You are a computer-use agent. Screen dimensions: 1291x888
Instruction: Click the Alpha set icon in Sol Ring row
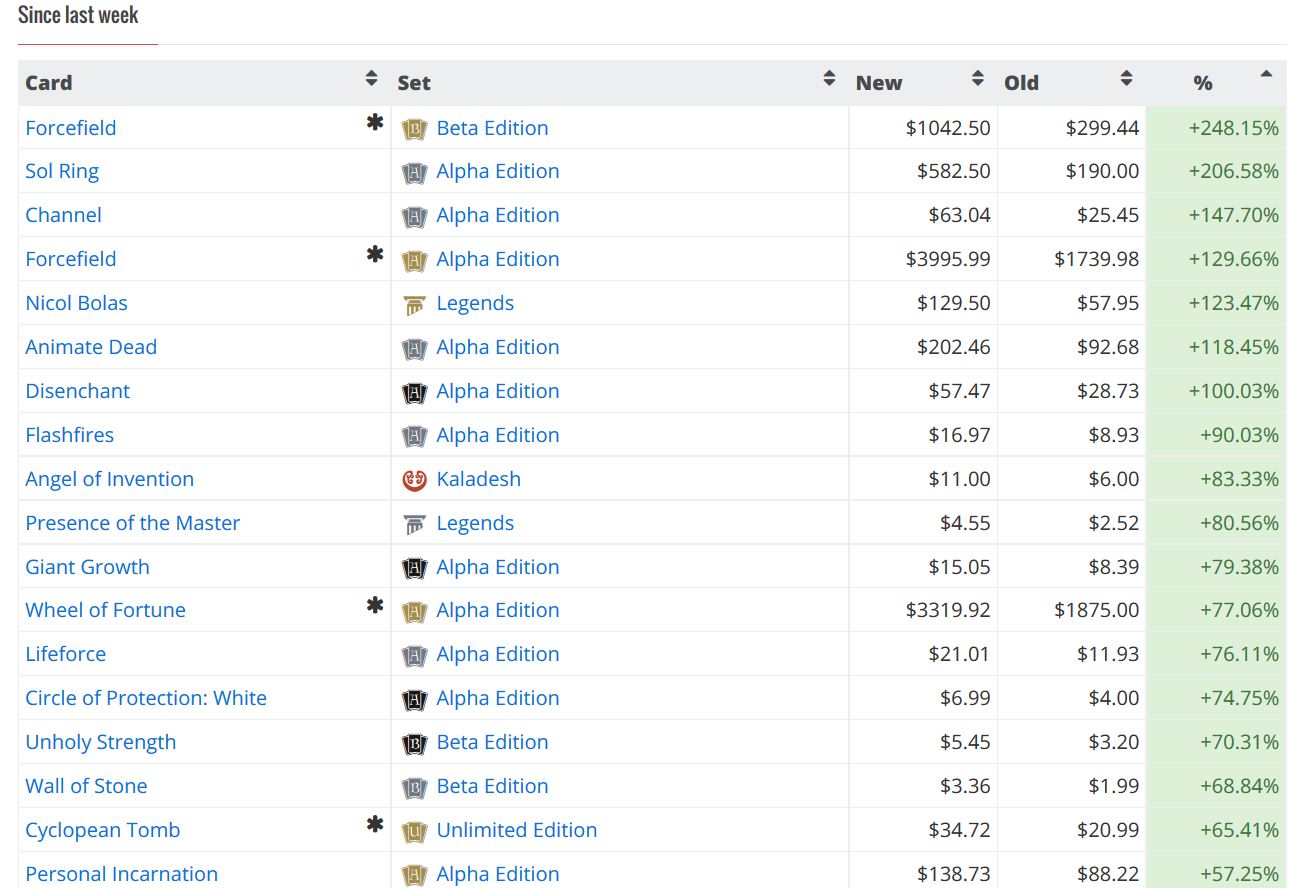click(414, 172)
